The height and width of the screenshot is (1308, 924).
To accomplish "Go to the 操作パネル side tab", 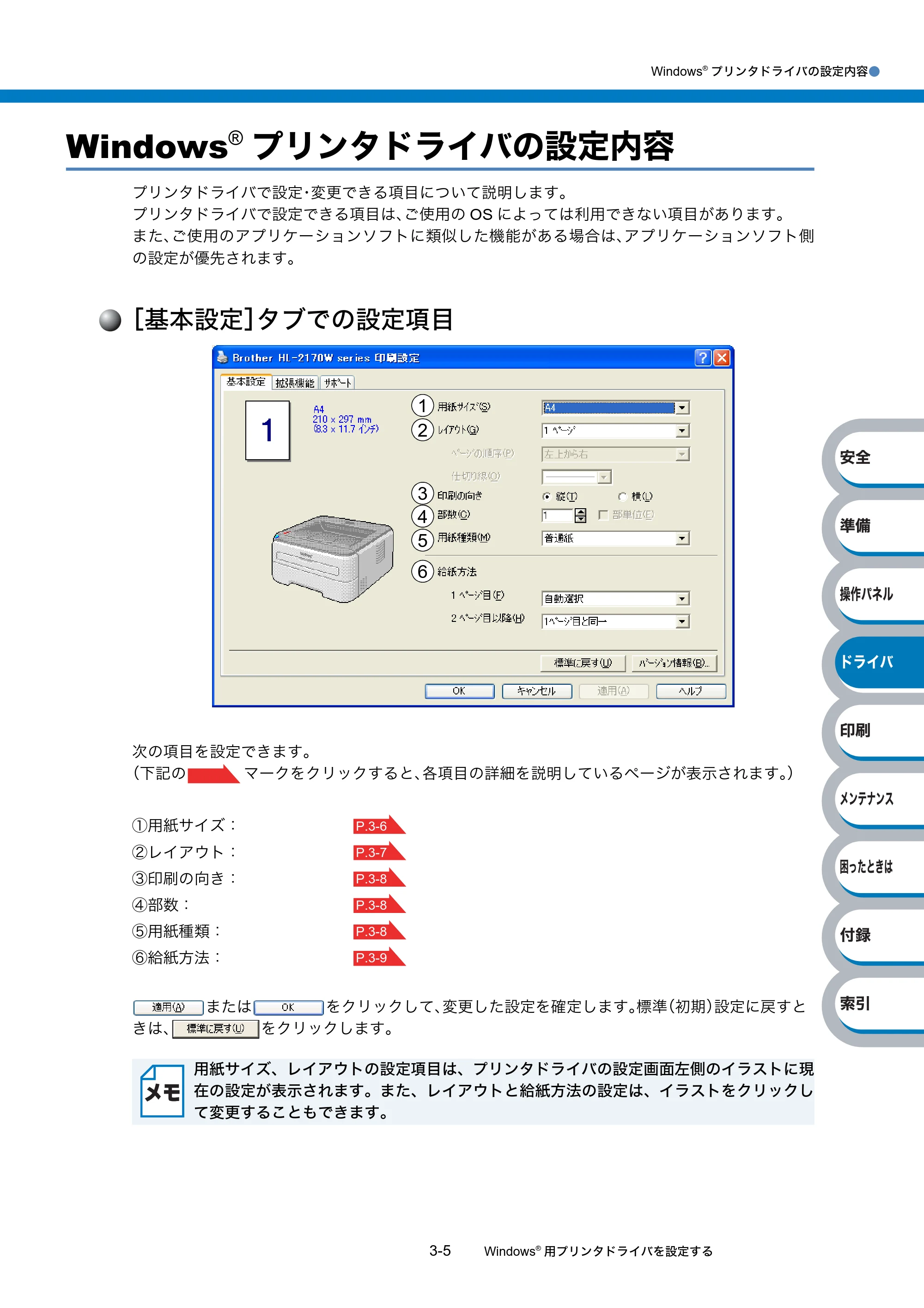I will coord(878,594).
